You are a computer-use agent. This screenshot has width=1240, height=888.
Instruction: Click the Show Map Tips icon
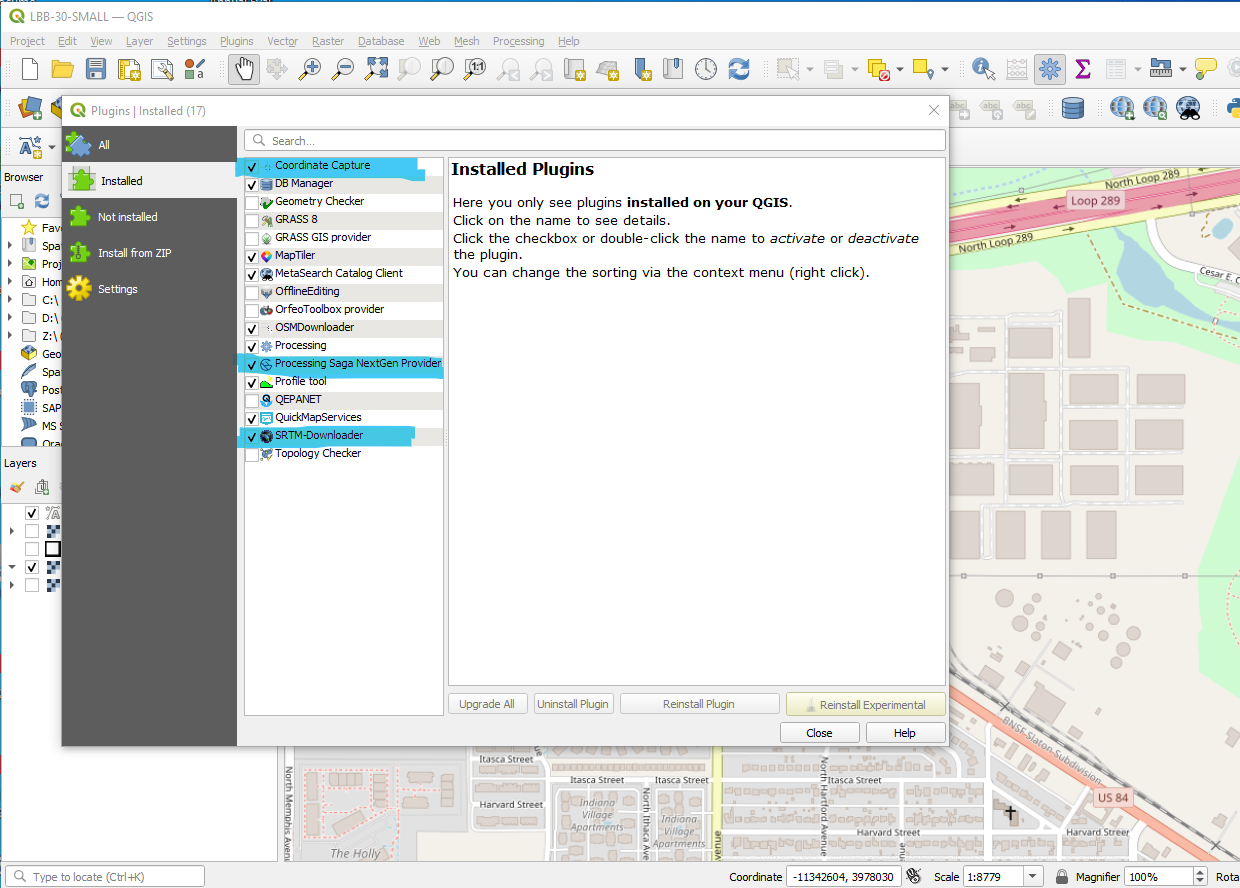[1207, 69]
